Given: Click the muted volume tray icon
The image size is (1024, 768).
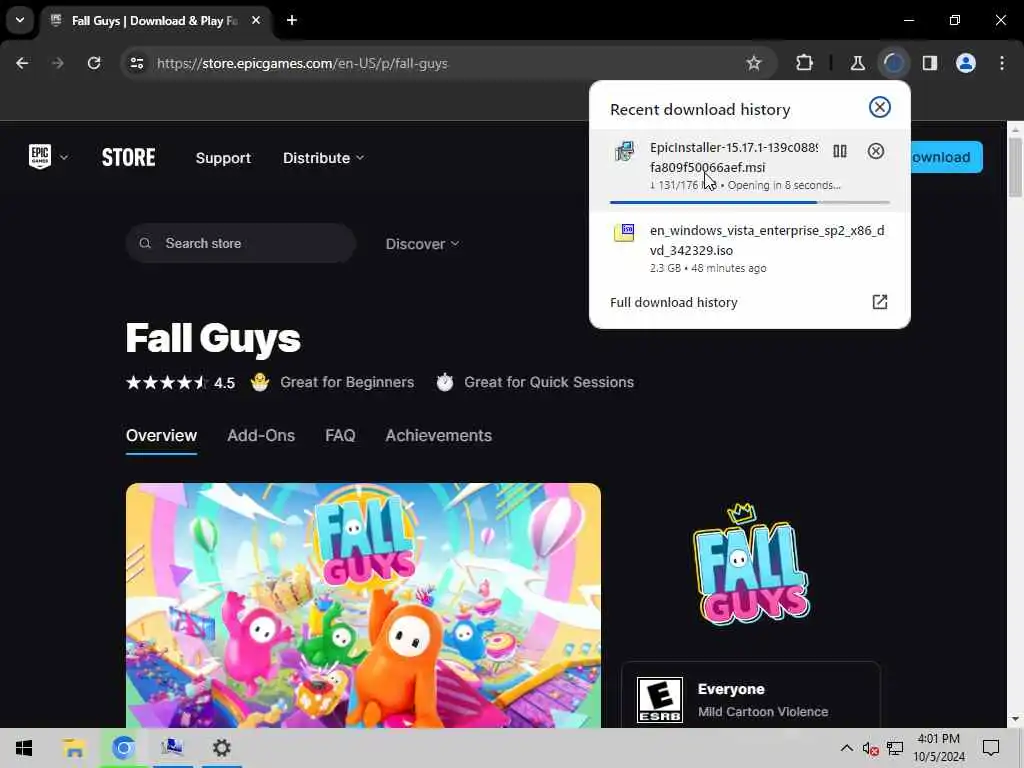Looking at the screenshot, I should (870, 748).
